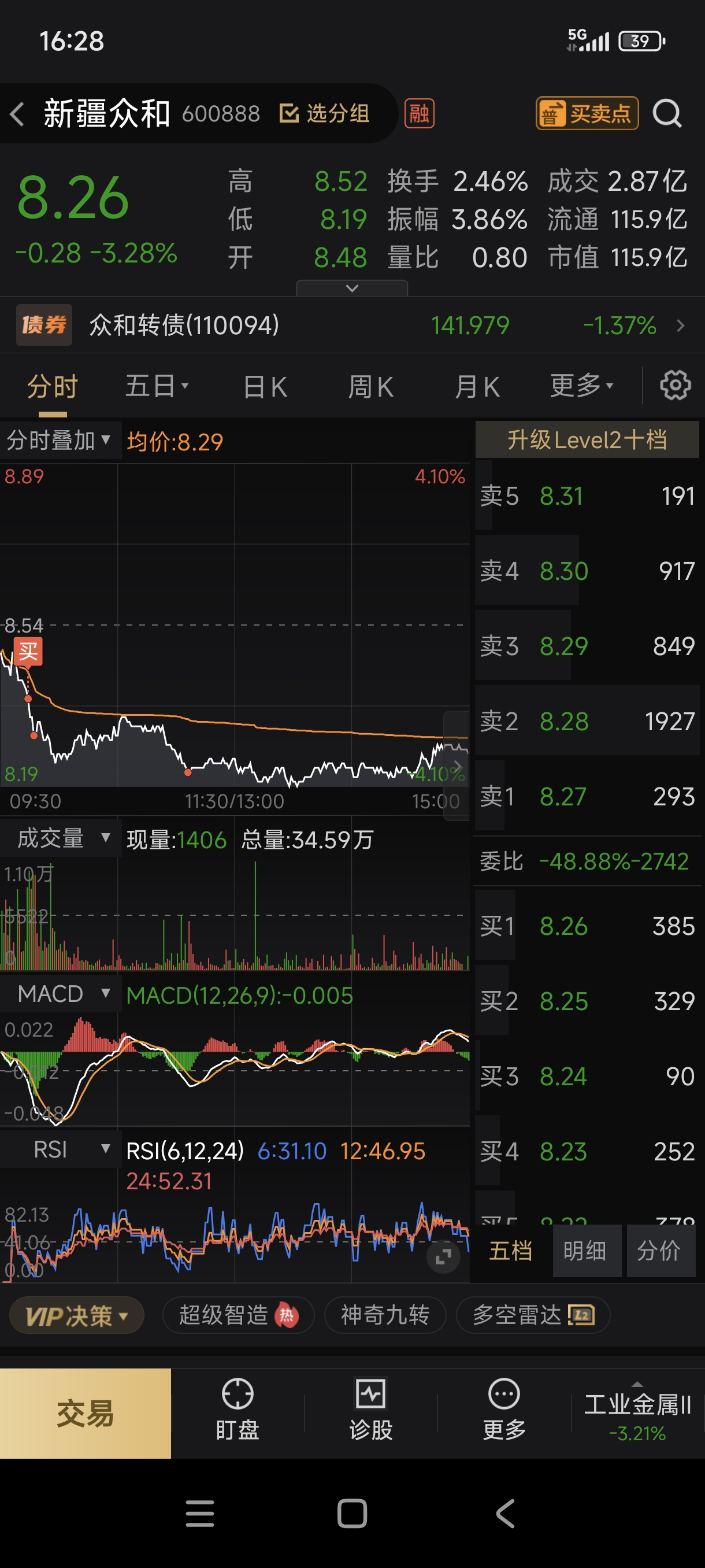
Task: Tap the small right arrow at the chart edge
Action: point(458,765)
